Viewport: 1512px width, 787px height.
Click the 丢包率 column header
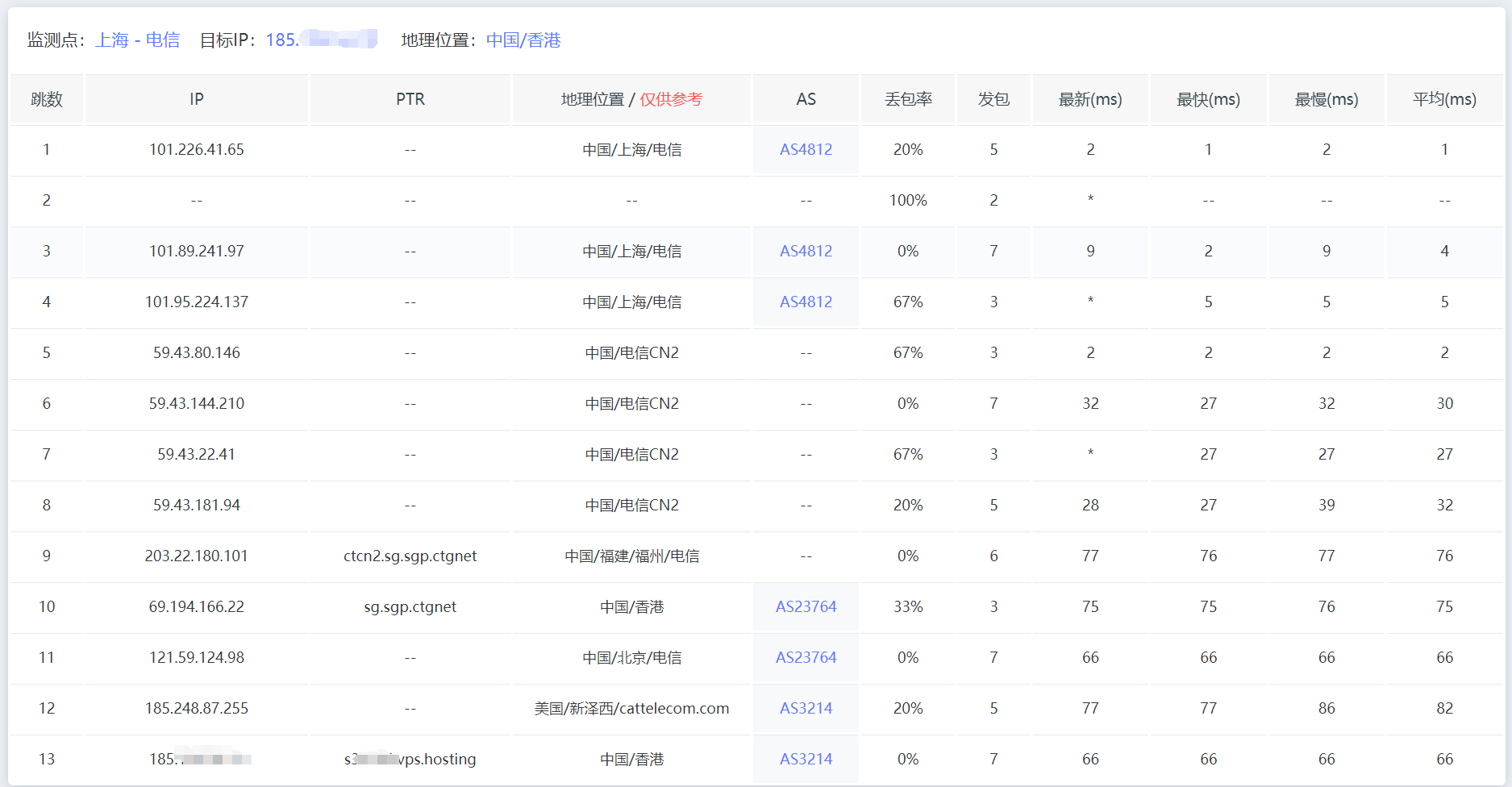(908, 99)
